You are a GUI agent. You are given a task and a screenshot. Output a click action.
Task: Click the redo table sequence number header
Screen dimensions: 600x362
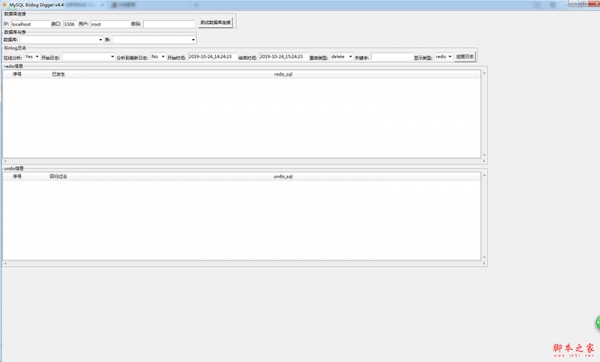17,74
